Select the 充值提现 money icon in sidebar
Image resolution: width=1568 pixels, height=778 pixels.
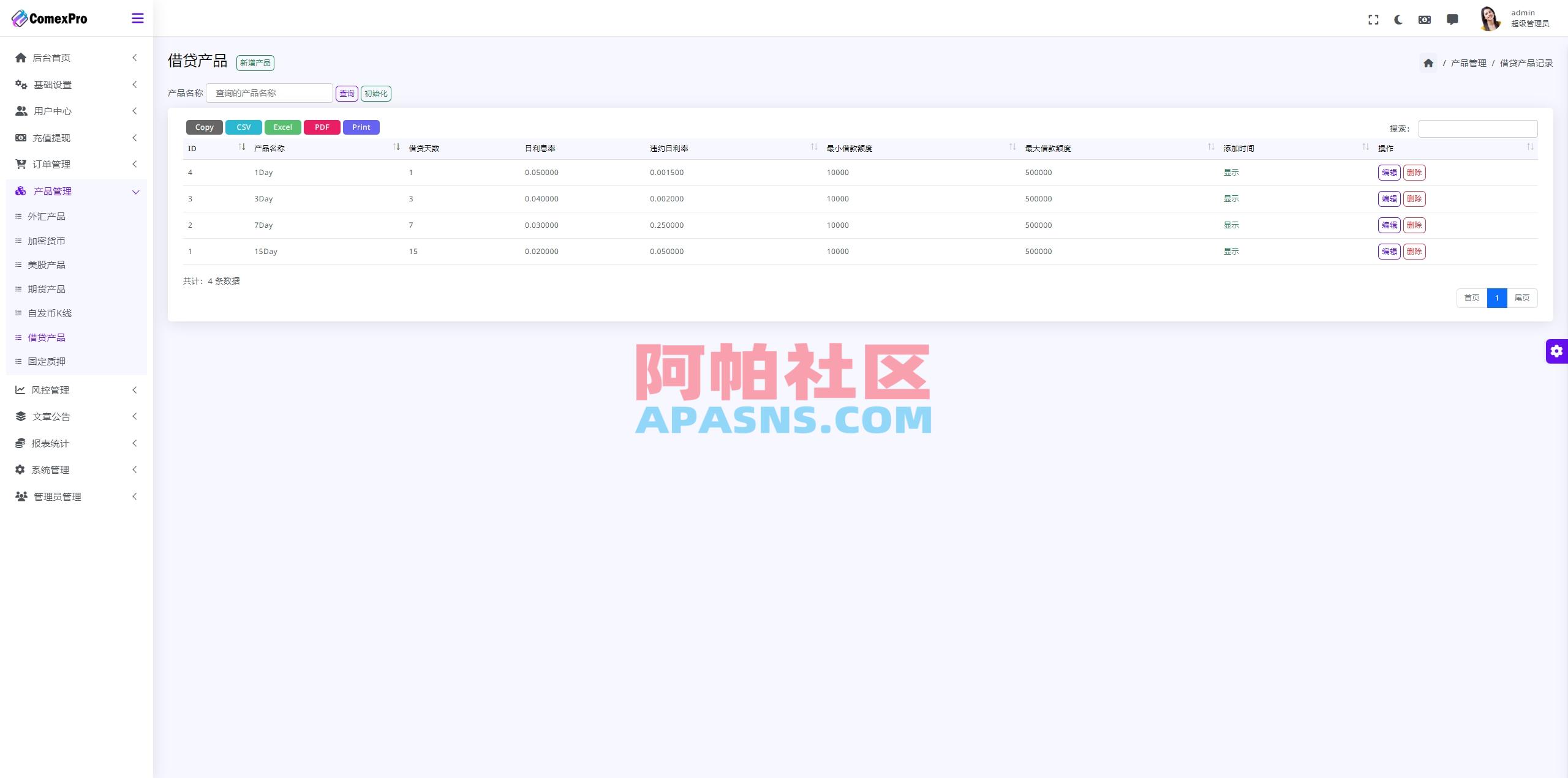(20, 137)
